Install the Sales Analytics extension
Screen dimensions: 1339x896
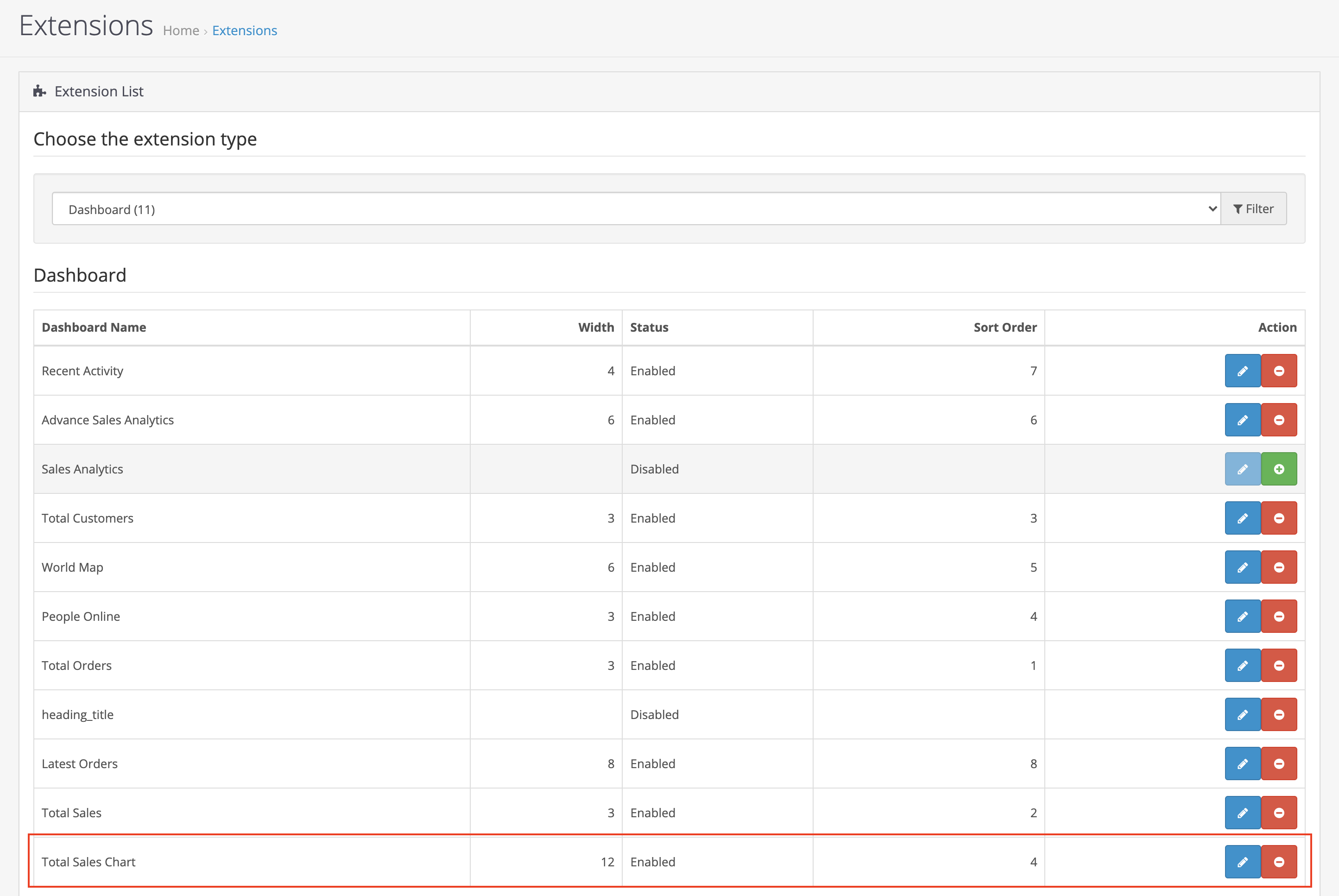[1278, 469]
